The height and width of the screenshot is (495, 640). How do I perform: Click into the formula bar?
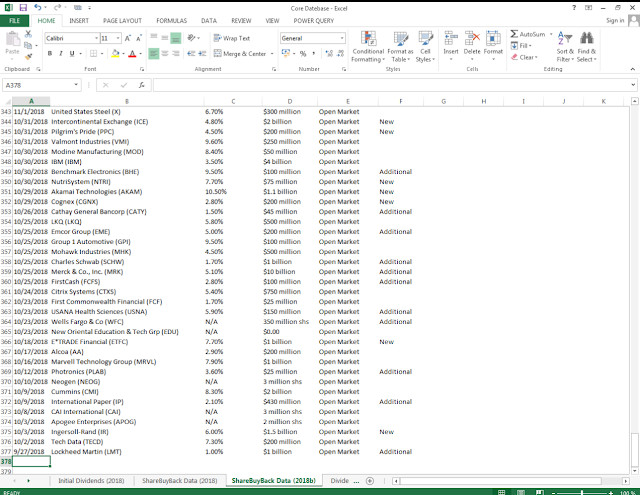click(x=392, y=85)
